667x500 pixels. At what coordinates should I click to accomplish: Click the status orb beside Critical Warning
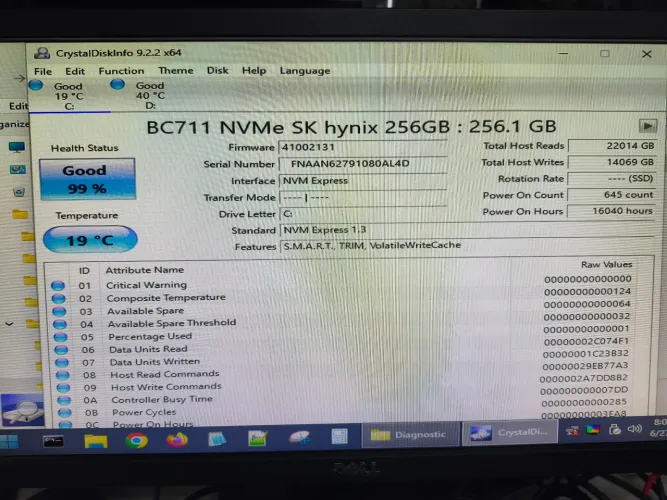coord(58,286)
